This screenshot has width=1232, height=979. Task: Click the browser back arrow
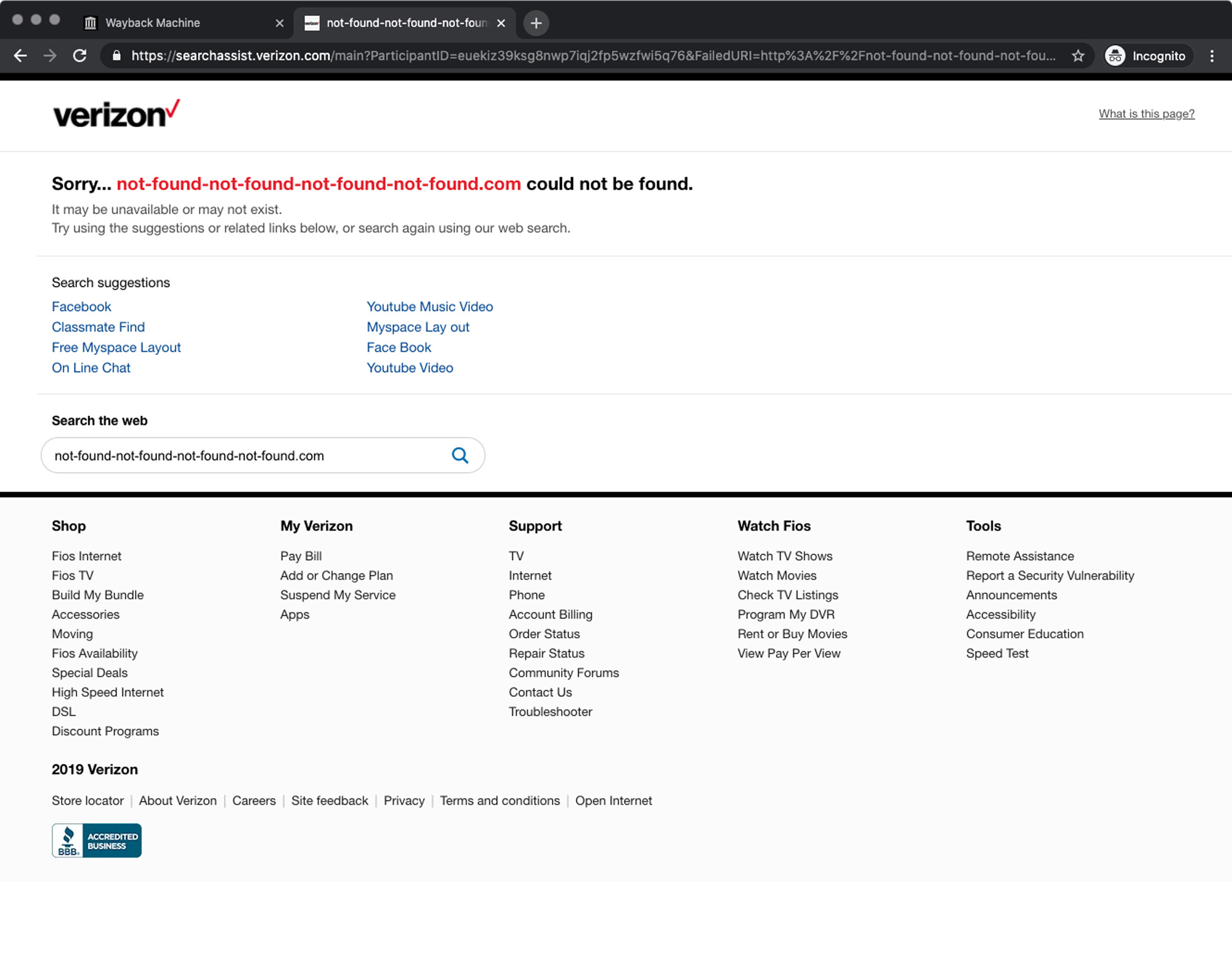tap(20, 56)
